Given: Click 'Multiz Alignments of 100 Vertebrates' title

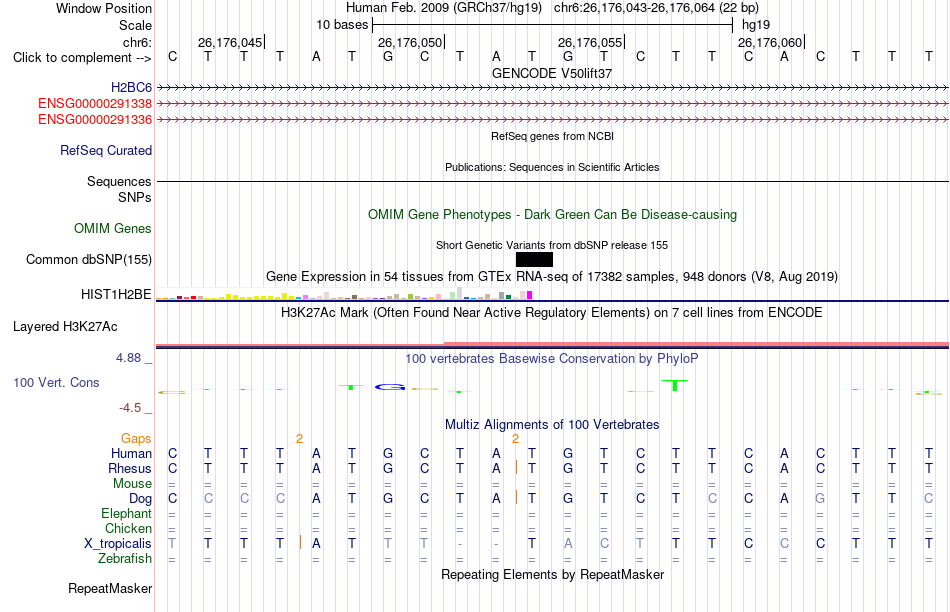Looking at the screenshot, I should (552, 425).
